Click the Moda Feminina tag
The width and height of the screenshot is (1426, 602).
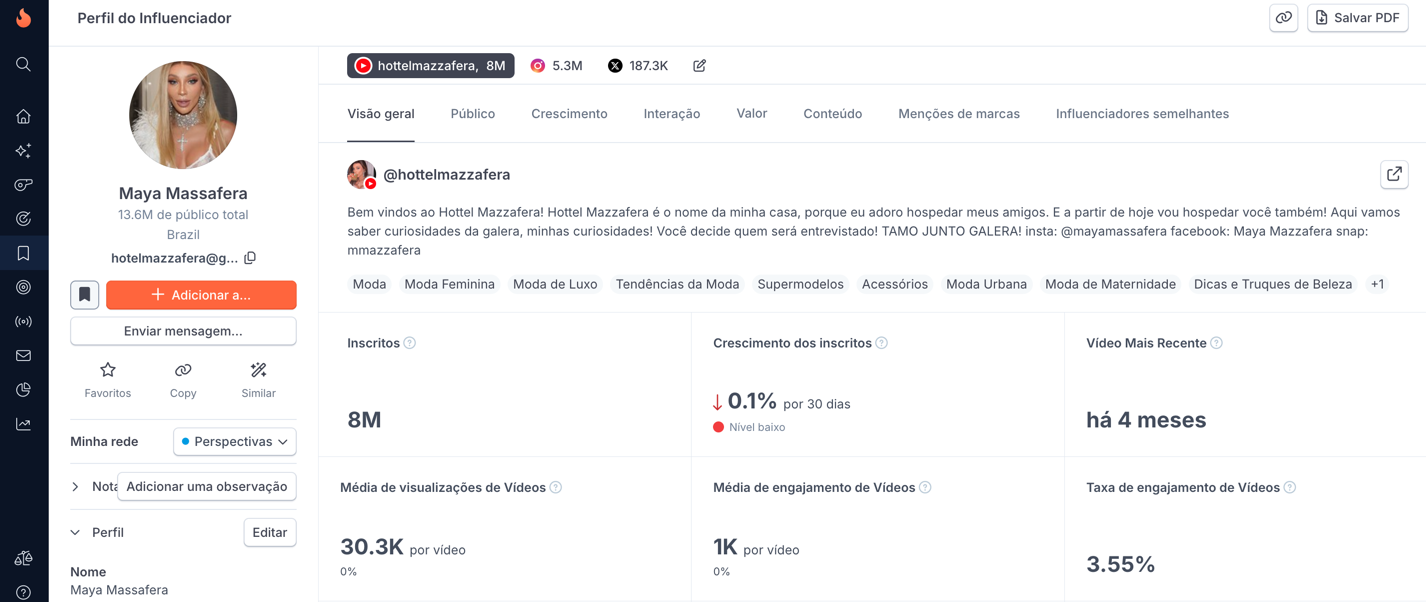coord(449,284)
